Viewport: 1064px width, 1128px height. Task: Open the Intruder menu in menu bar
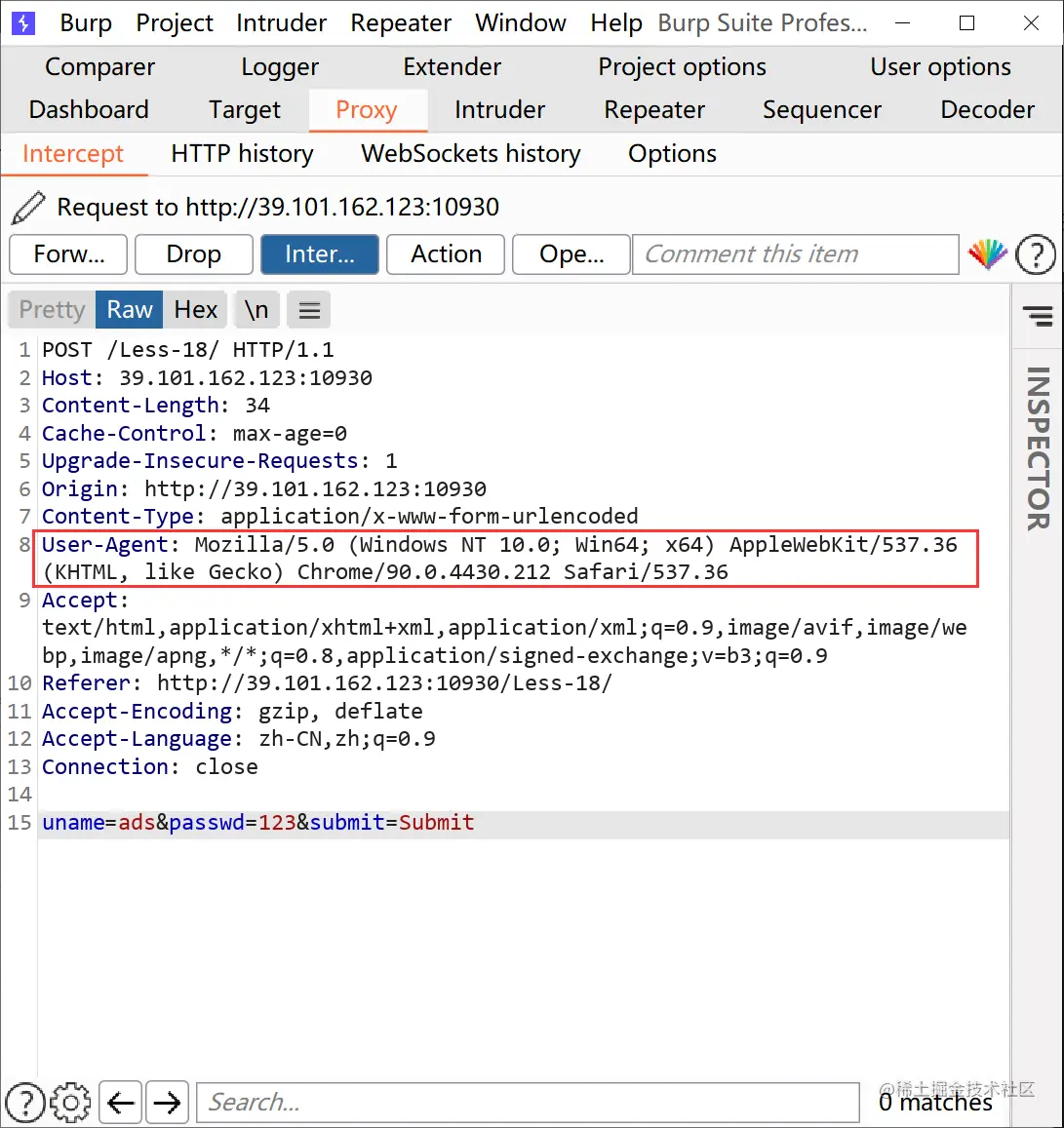pos(281,23)
